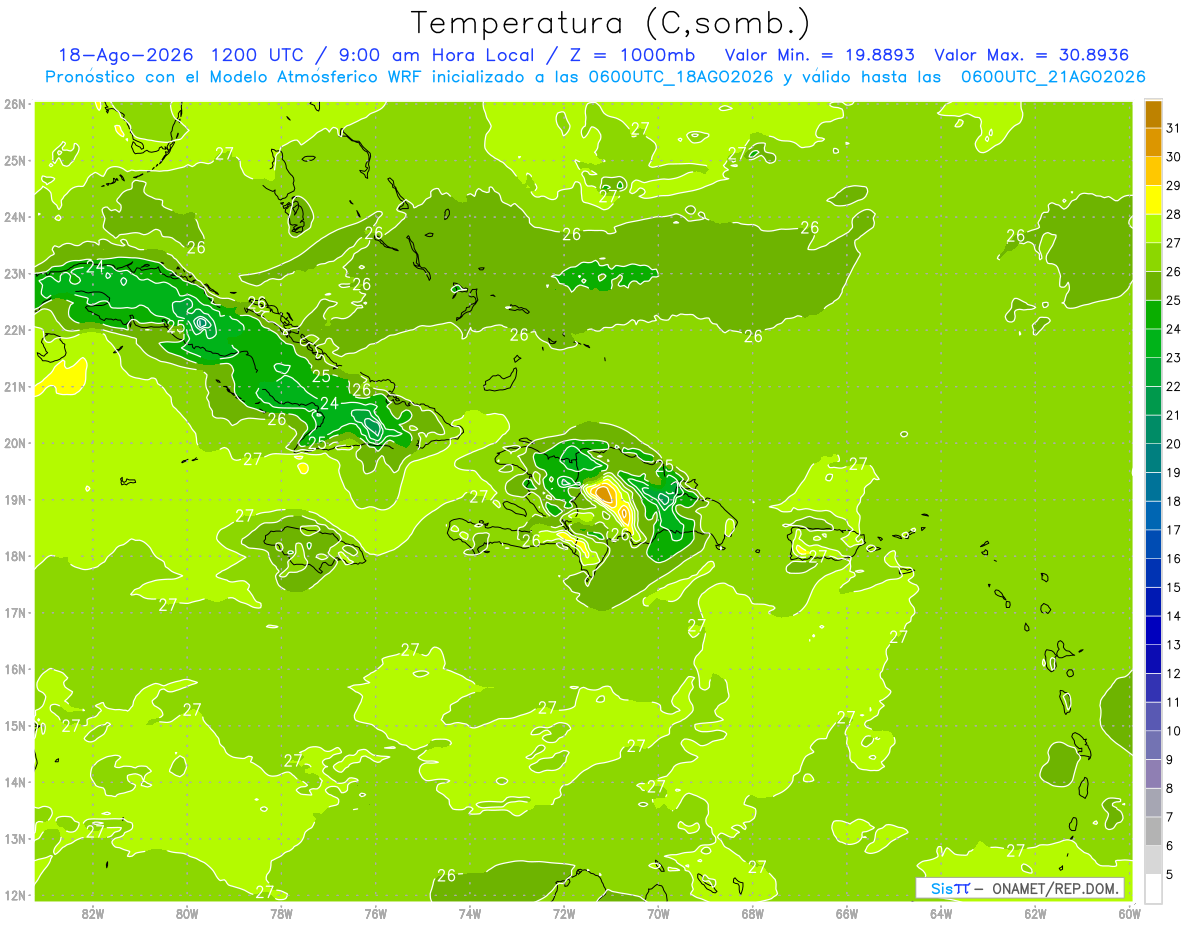Click the "24N" latitude axis label
The image size is (1200, 927).
(x=14, y=217)
